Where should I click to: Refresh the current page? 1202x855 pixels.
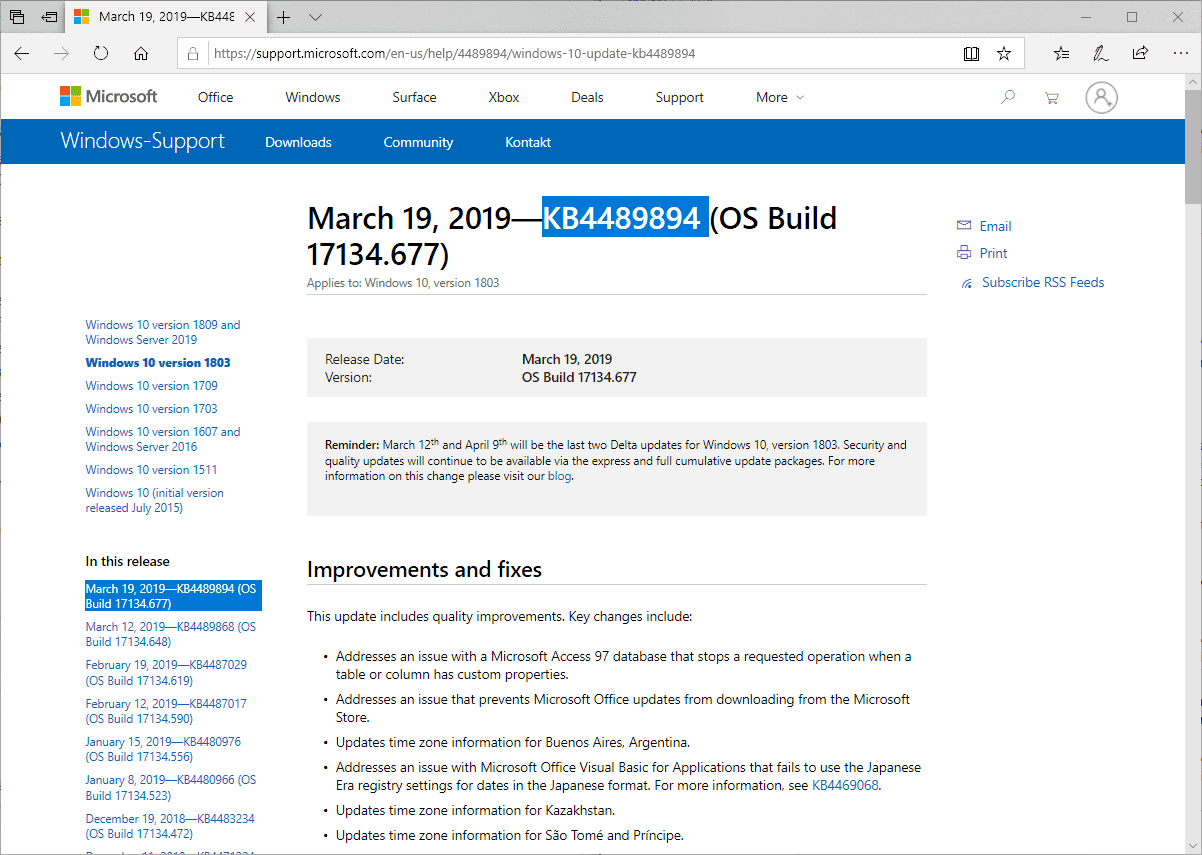101,54
